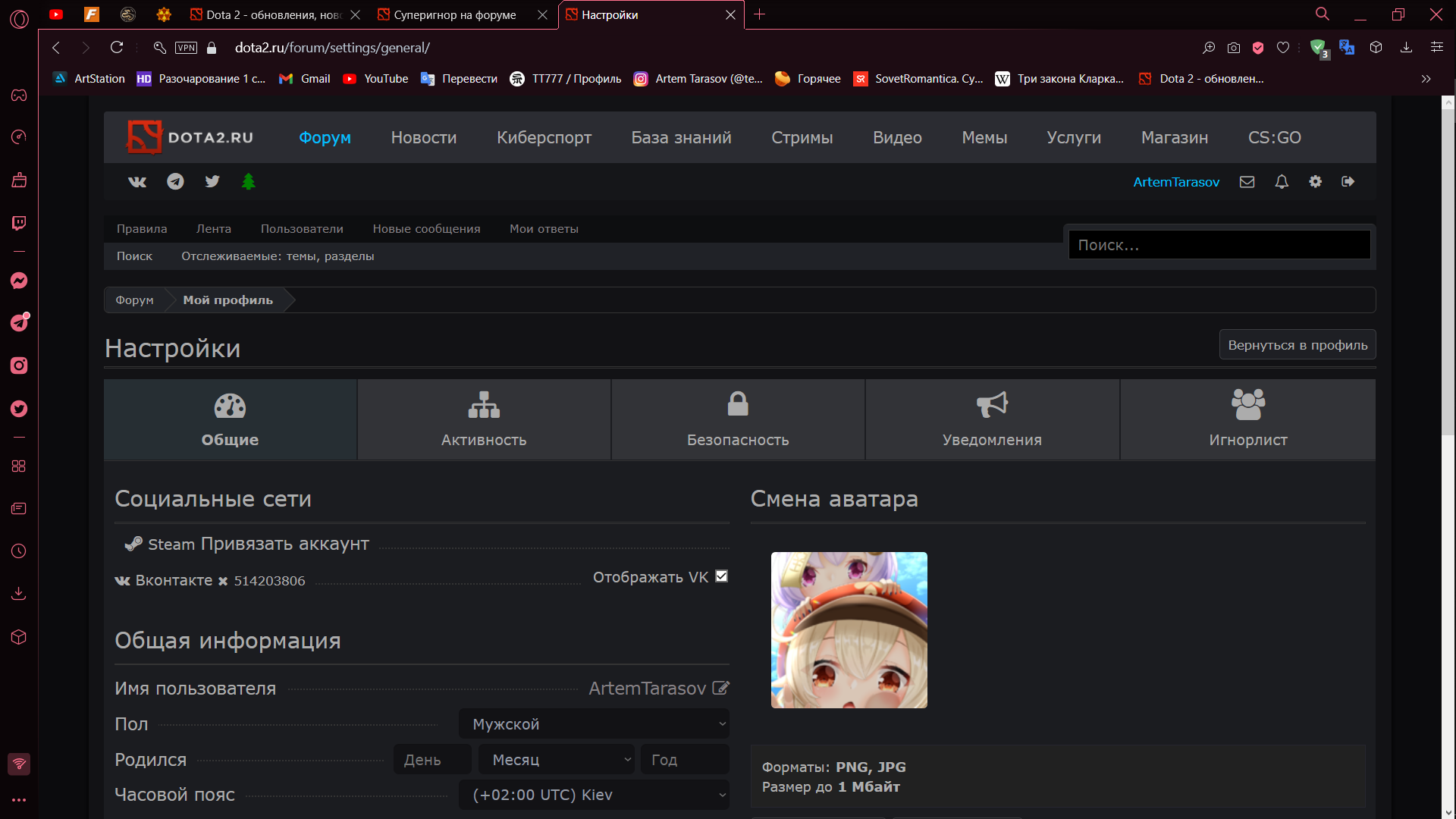Click the forum Поиск search field

[x=1219, y=245]
